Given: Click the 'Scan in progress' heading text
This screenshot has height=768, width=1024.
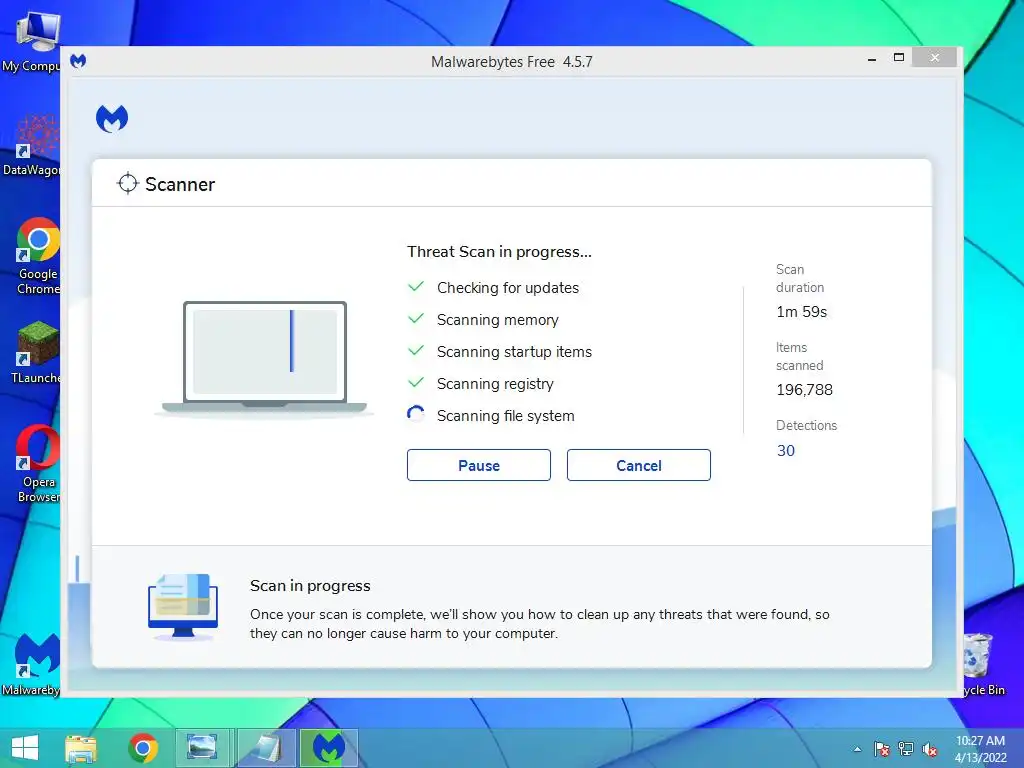Looking at the screenshot, I should 310,586.
